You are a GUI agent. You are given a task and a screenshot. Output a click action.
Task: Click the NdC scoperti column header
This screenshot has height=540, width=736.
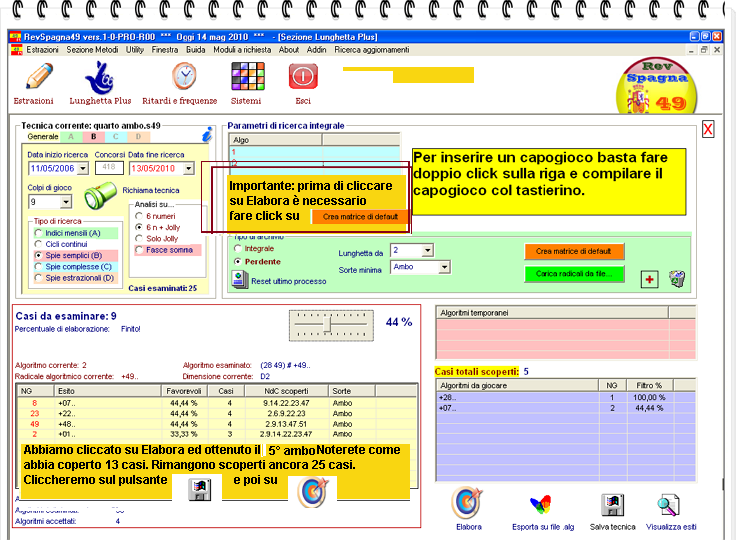(x=286, y=391)
